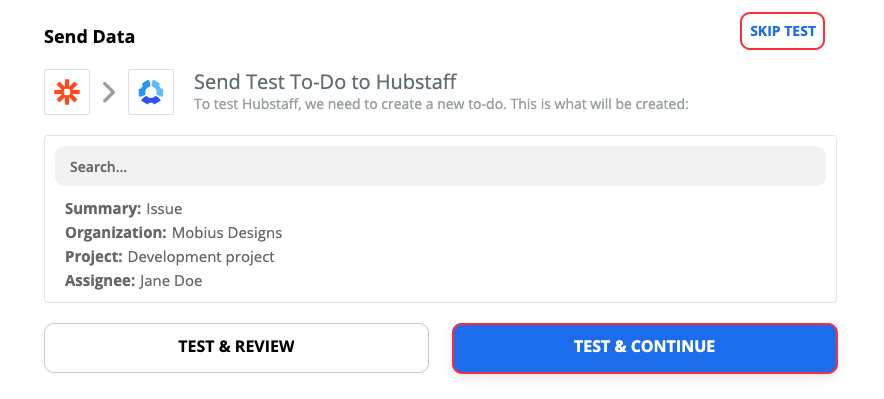The height and width of the screenshot is (399, 884).
Task: Select the Project field label
Action: 94,257
